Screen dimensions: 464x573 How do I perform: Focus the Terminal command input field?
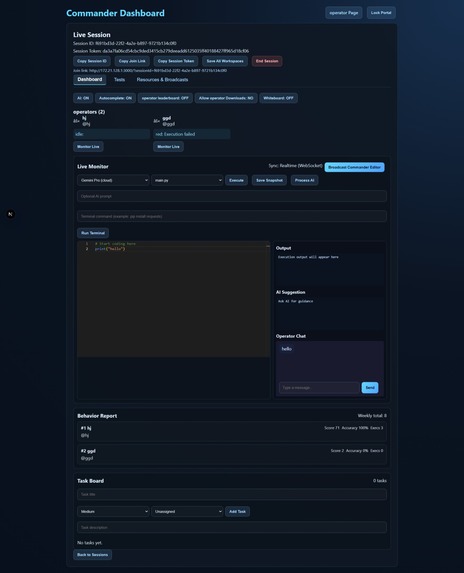[232, 216]
